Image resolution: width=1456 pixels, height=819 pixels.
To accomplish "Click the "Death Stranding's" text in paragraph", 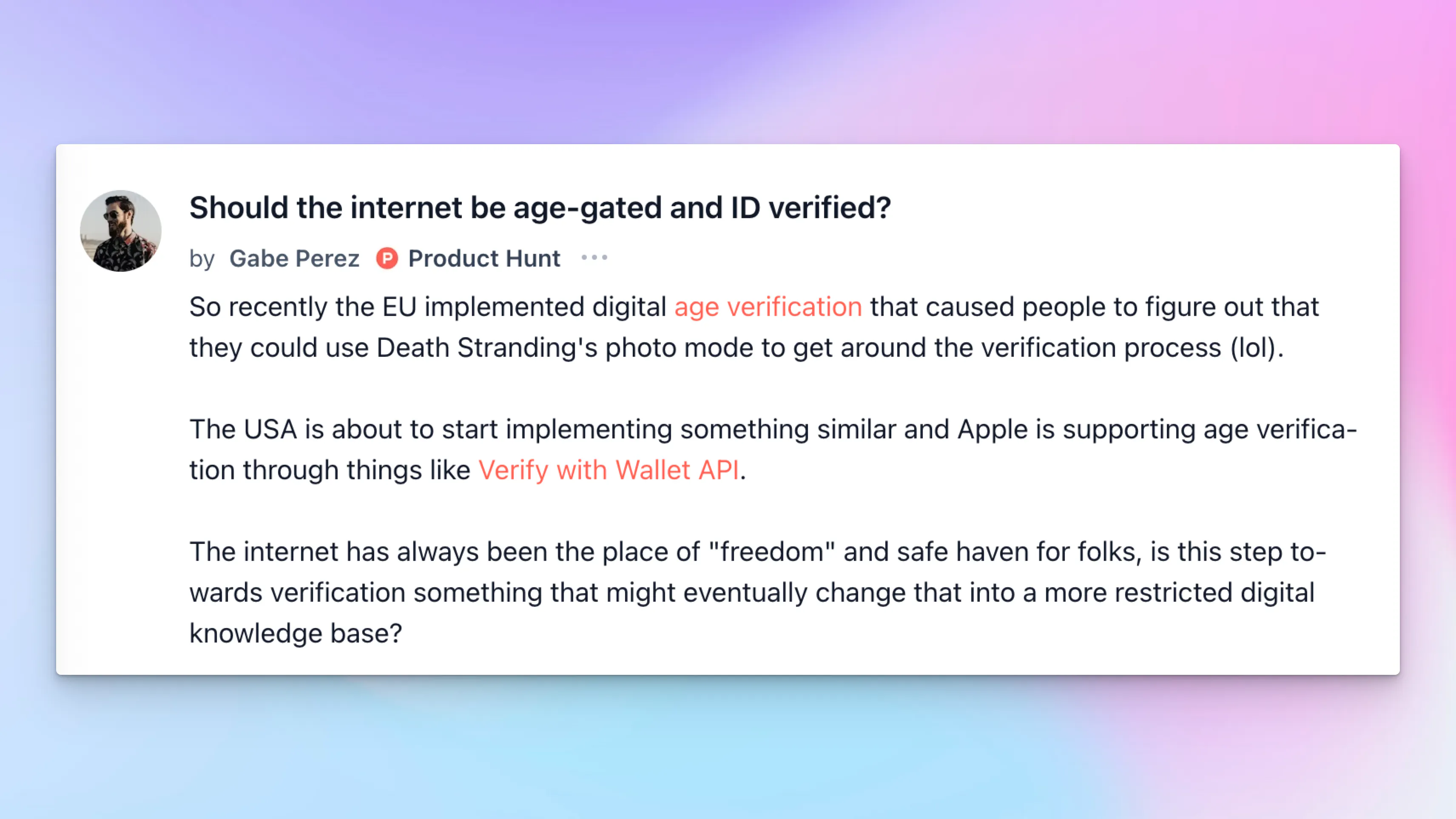I will (487, 347).
